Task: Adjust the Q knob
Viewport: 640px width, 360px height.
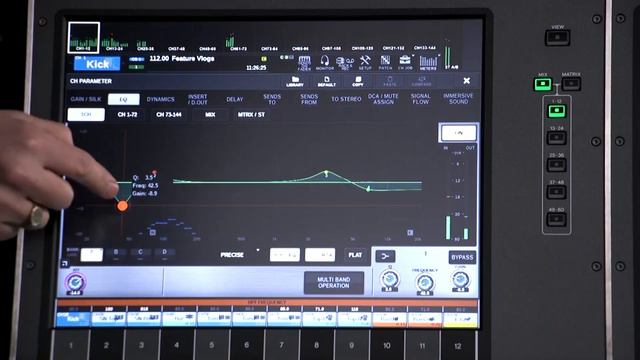Action: point(389,279)
